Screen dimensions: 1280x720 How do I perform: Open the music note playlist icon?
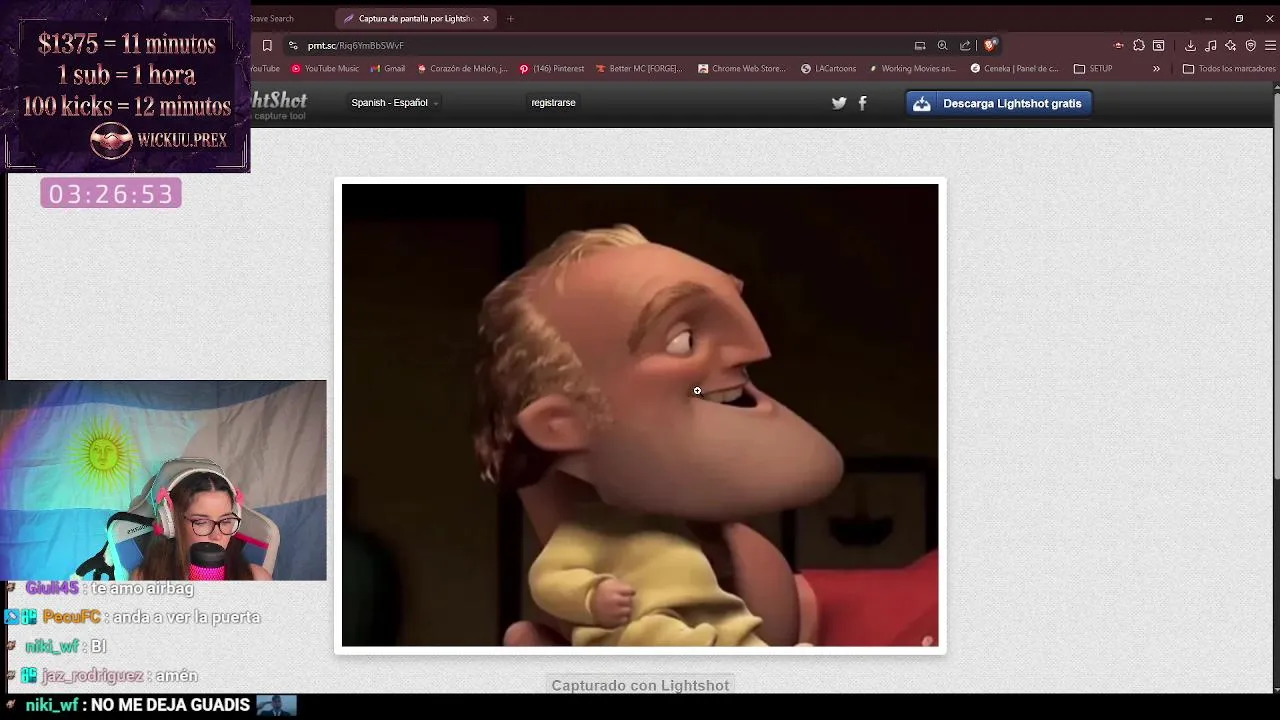[1210, 45]
